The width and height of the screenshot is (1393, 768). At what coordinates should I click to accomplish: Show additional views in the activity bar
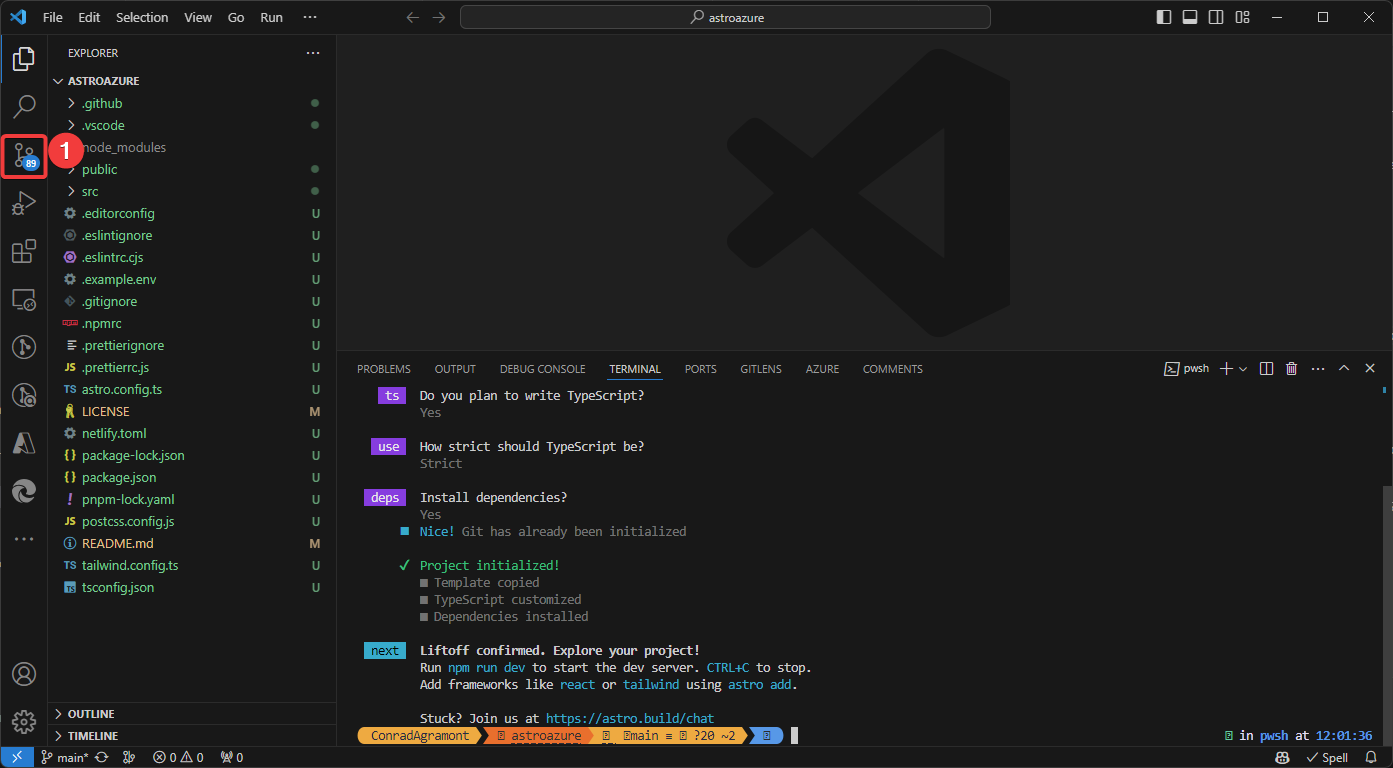tap(24, 539)
